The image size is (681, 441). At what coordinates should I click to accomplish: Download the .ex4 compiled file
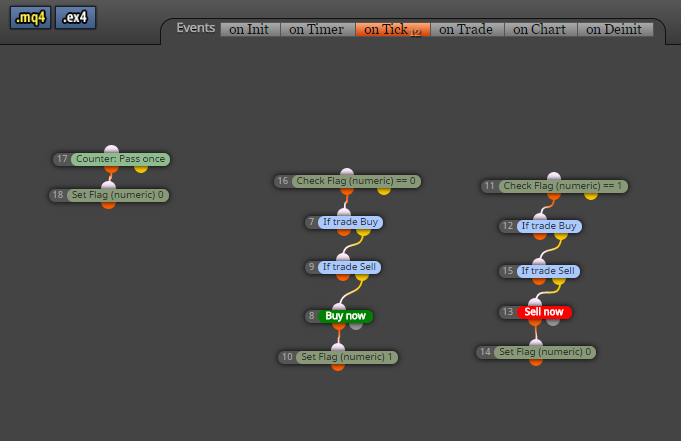click(x=76, y=18)
